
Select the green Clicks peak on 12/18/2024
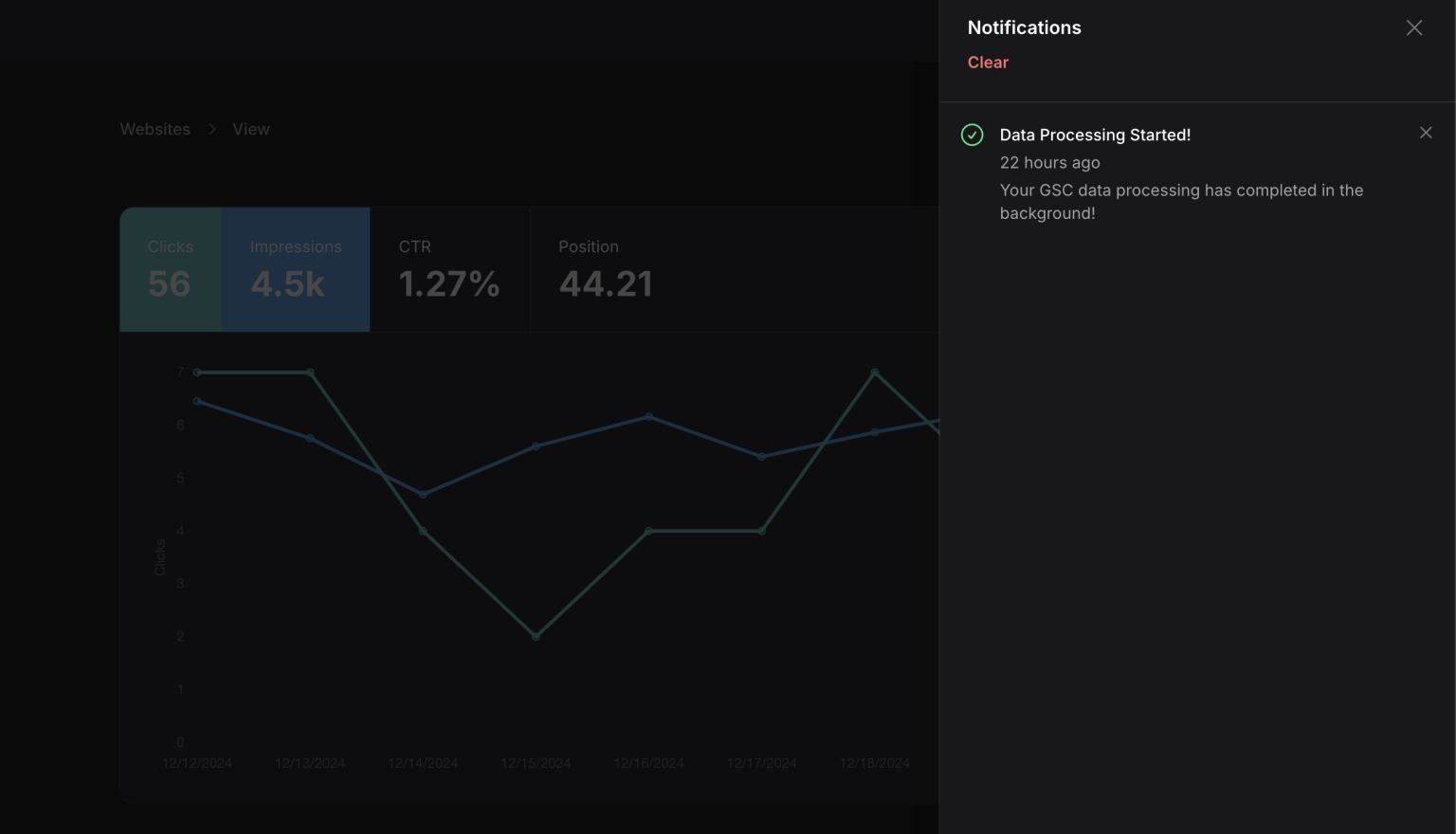point(875,372)
